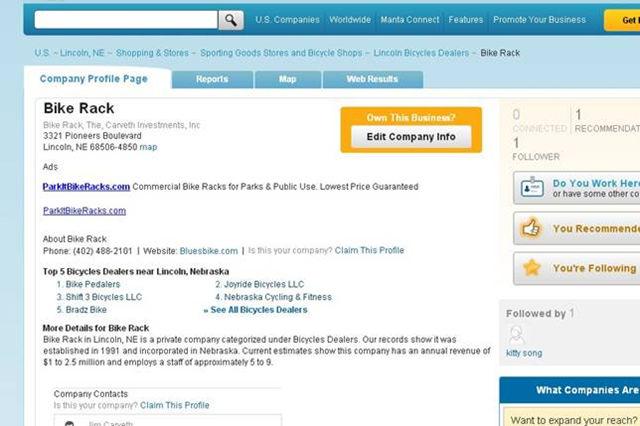Screen dimensions: 640x426
Task: Click the Followed by 1 heading
Action: (x=540, y=313)
